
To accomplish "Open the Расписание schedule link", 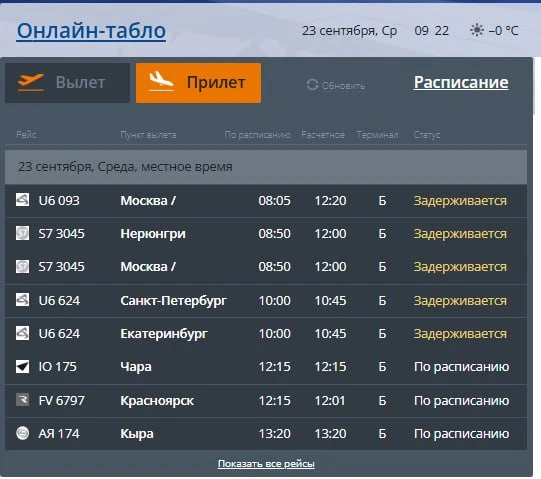I will (x=461, y=82).
